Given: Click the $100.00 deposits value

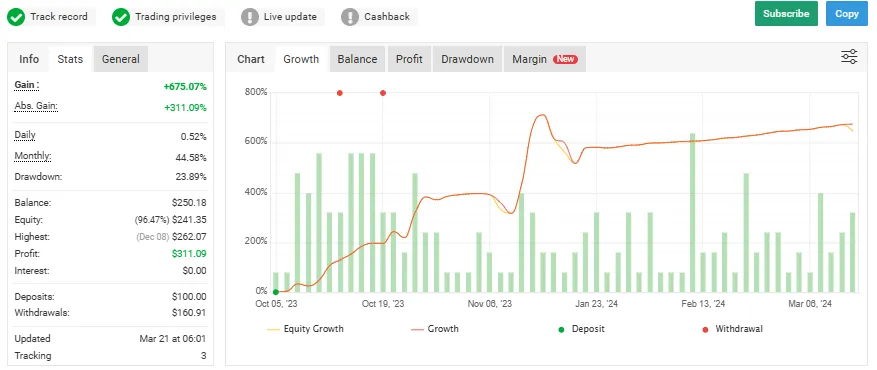Looking at the screenshot, I should 189,297.
